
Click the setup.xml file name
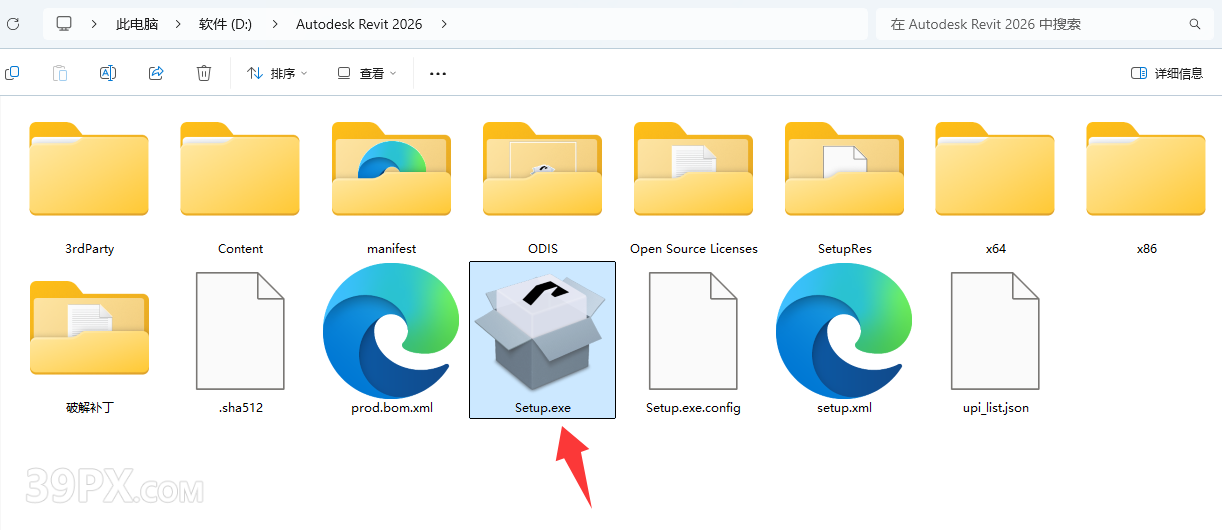(844, 407)
